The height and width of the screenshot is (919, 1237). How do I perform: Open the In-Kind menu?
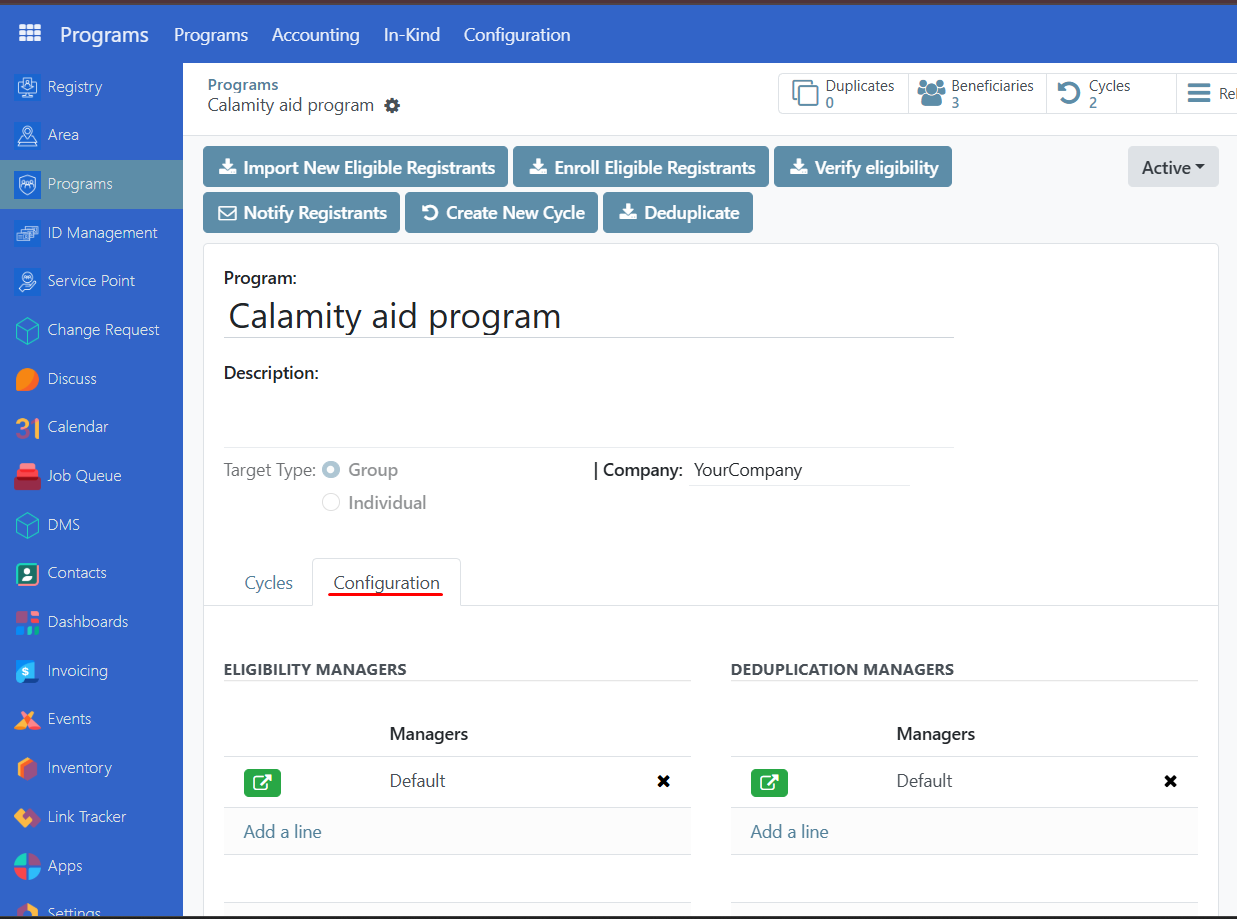point(411,34)
